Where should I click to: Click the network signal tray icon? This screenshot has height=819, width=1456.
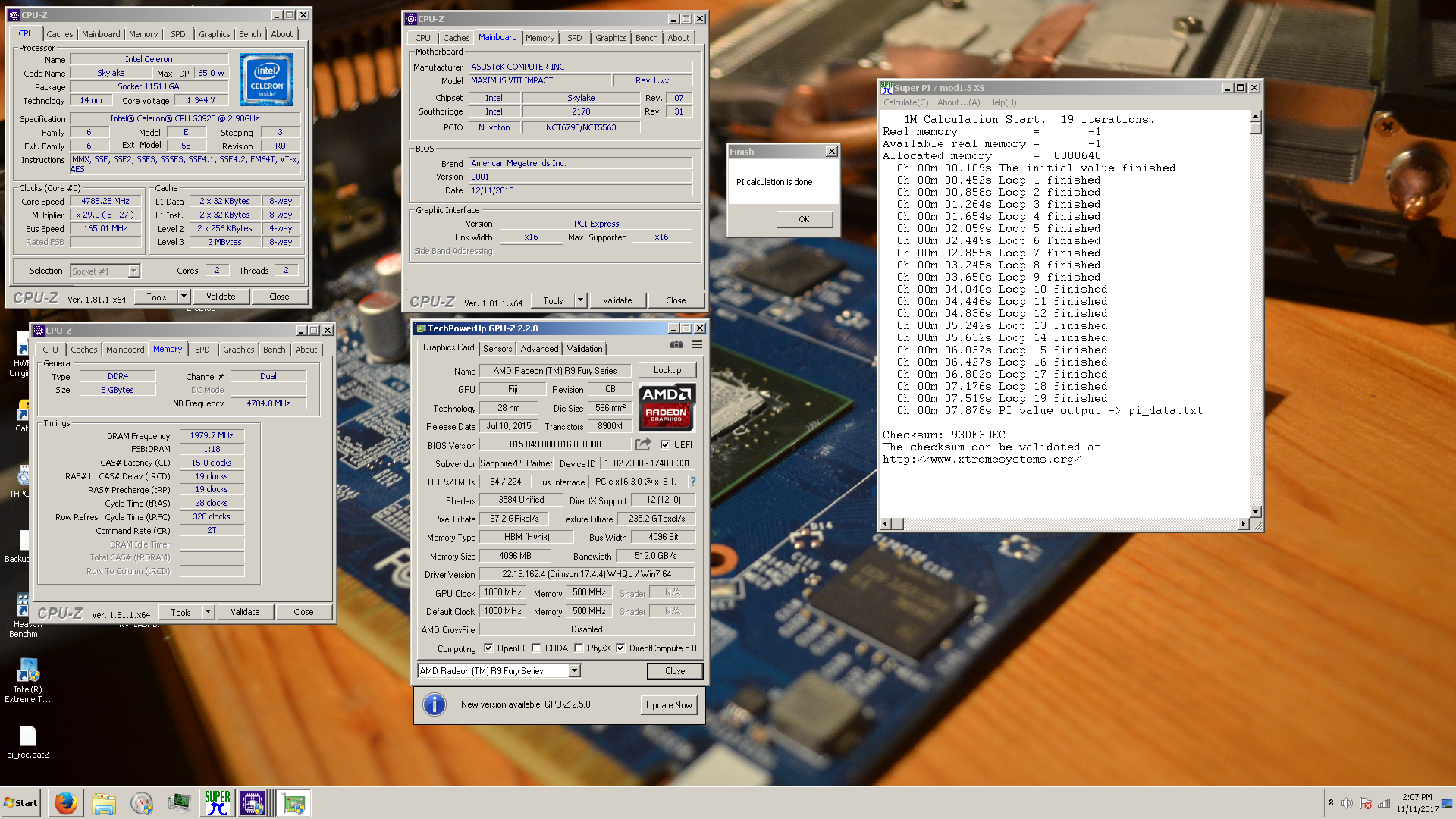coord(1385,803)
